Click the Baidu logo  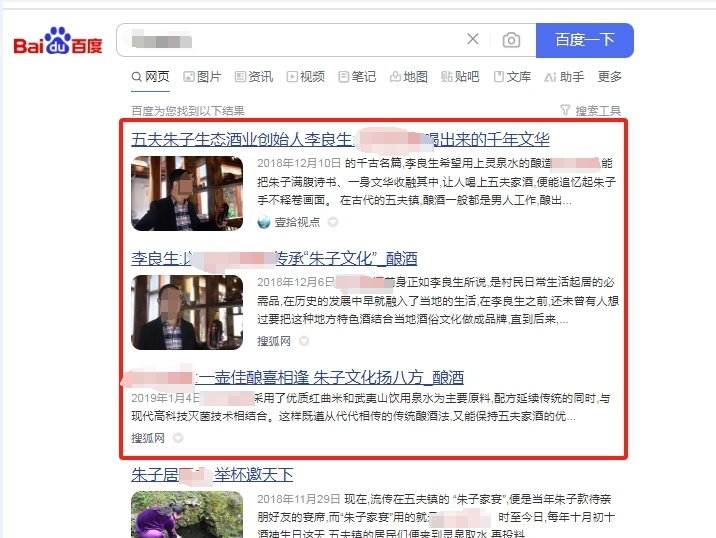[58, 41]
